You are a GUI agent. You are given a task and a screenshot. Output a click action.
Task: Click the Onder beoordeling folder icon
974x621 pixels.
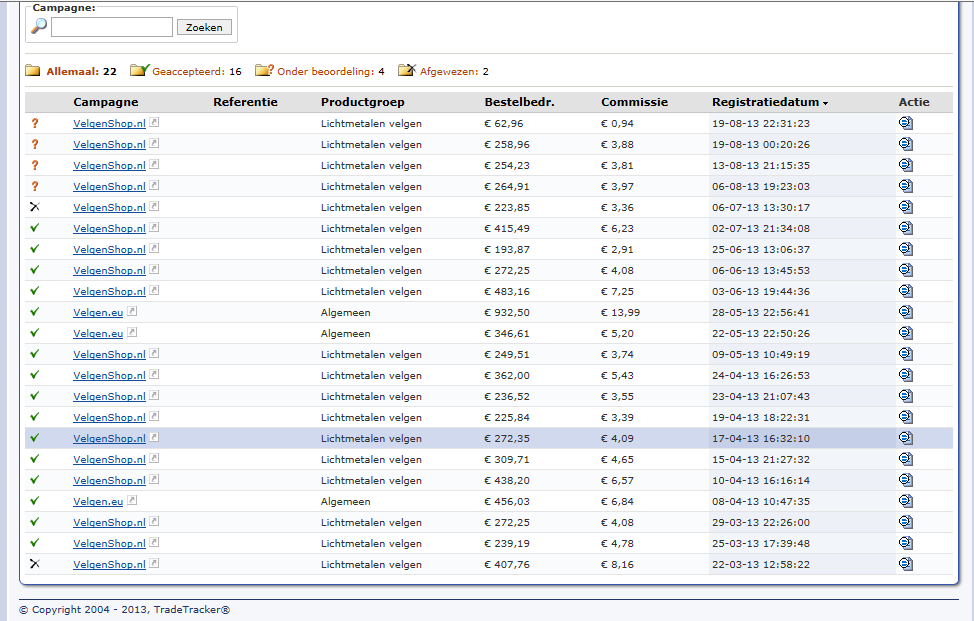(x=264, y=70)
